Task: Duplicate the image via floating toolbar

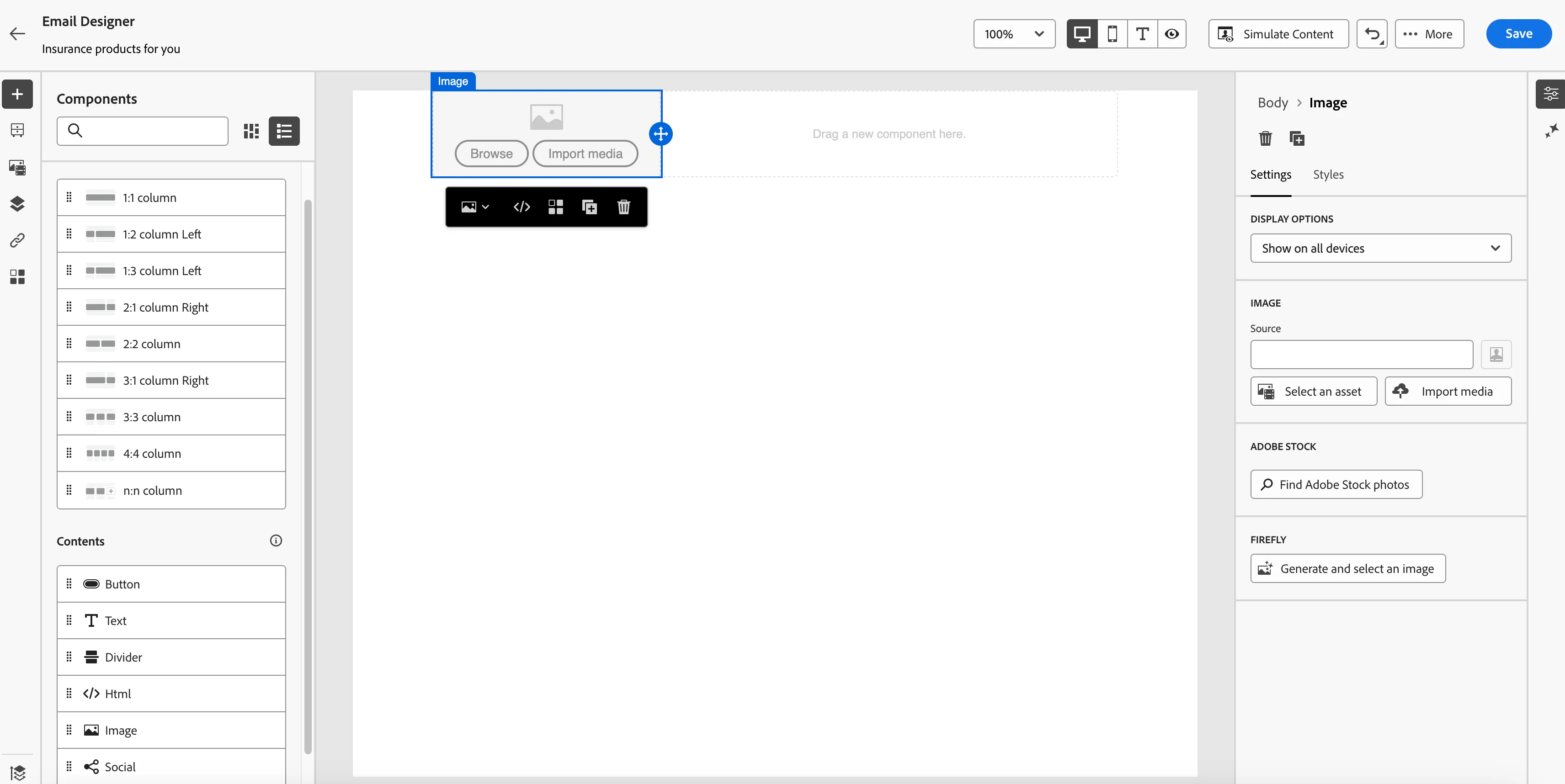Action: (590, 207)
